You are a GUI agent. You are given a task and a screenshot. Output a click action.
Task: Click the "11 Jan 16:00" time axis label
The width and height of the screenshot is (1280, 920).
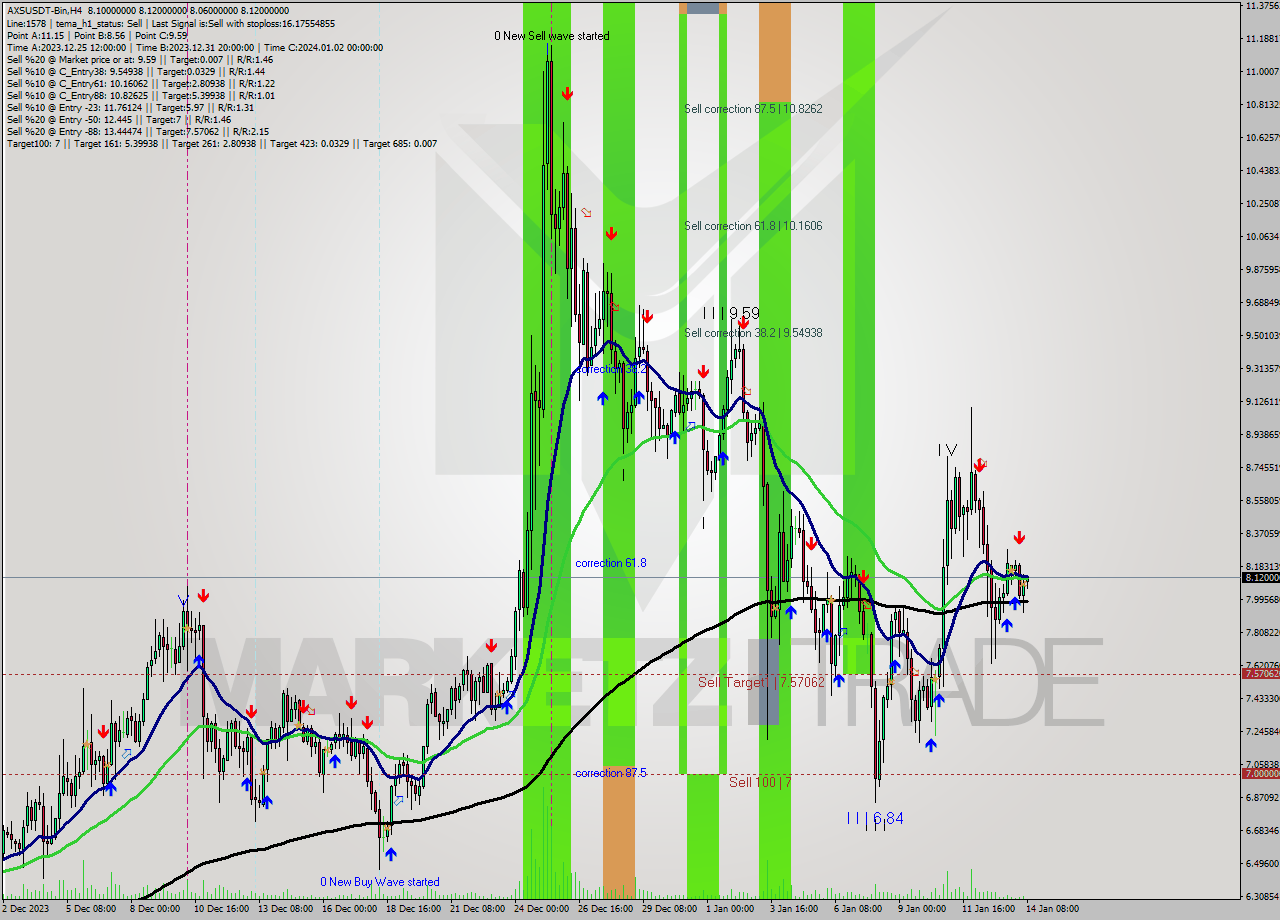[x=990, y=909]
